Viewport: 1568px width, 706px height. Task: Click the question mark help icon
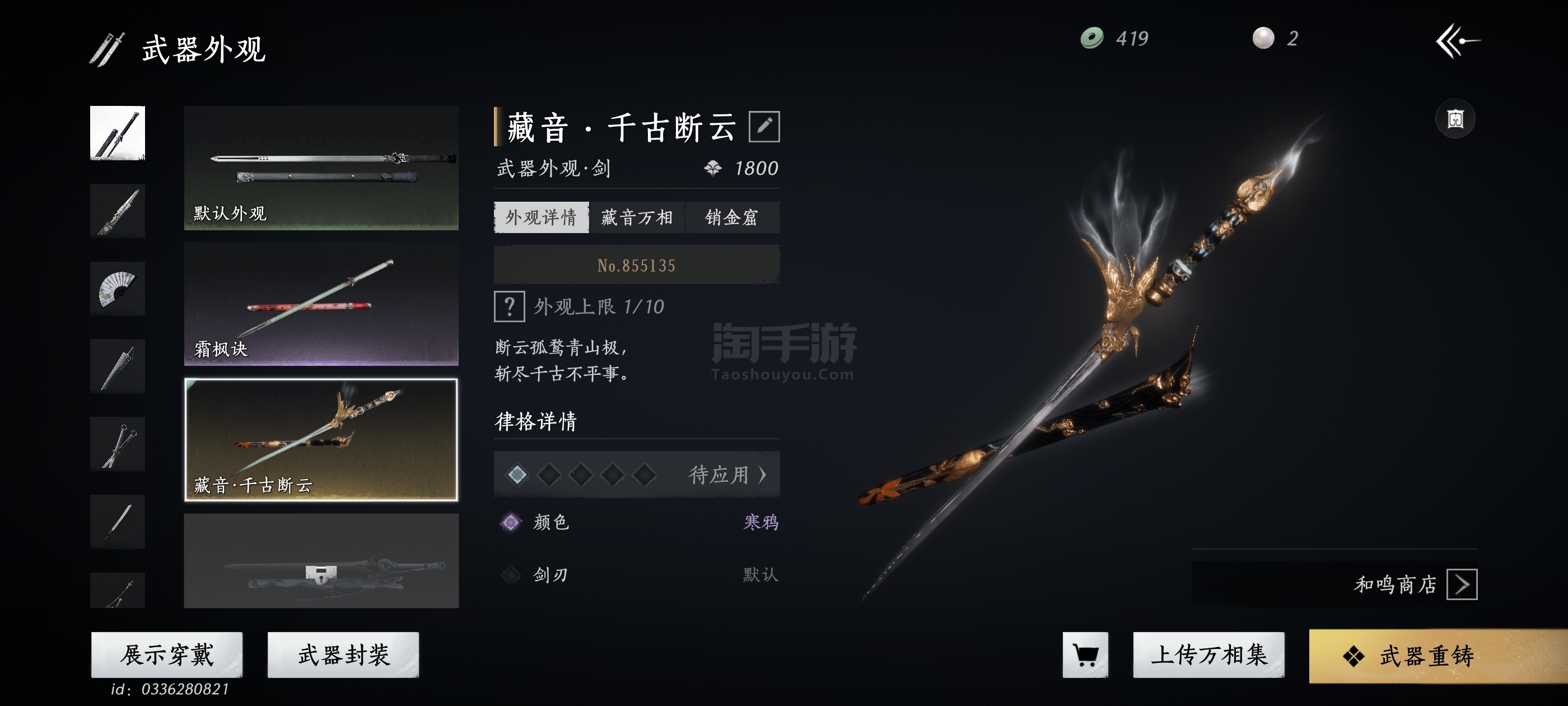click(509, 306)
